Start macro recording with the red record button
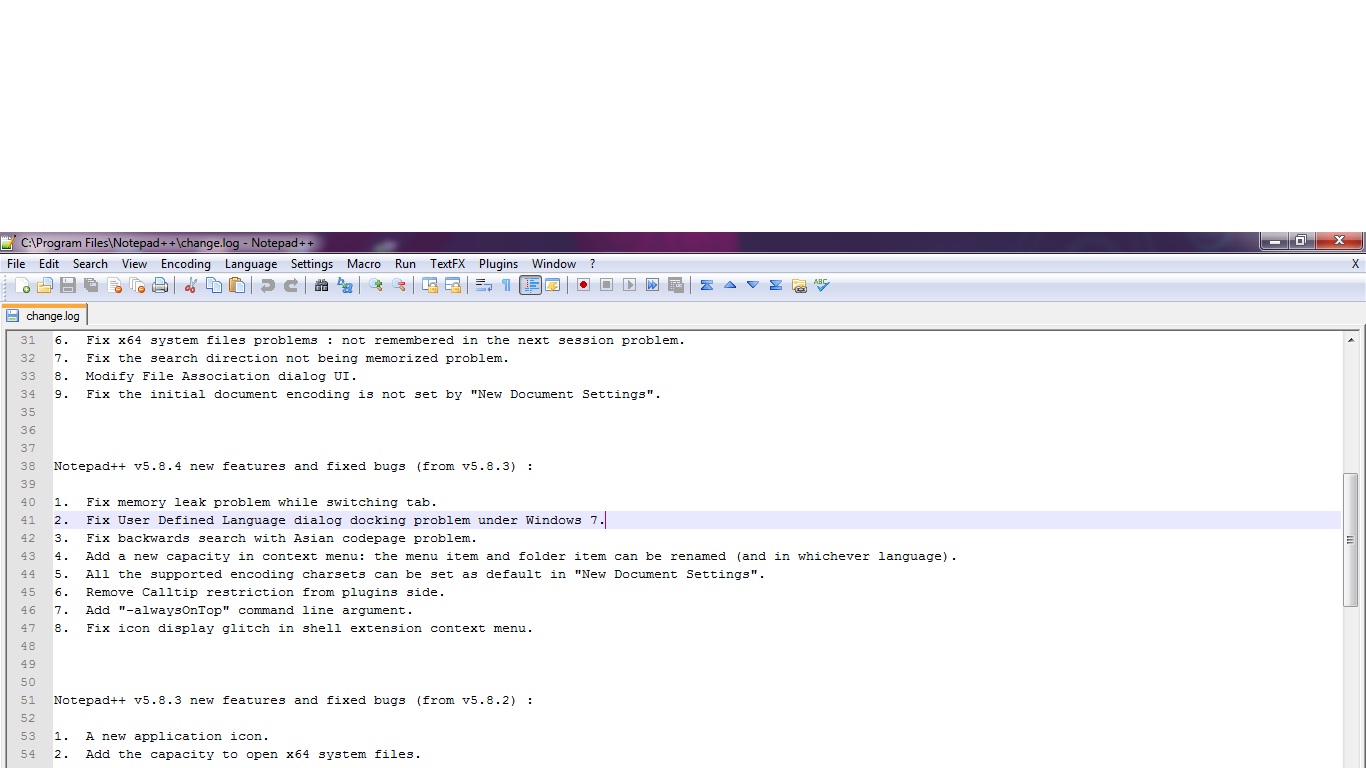 583,286
